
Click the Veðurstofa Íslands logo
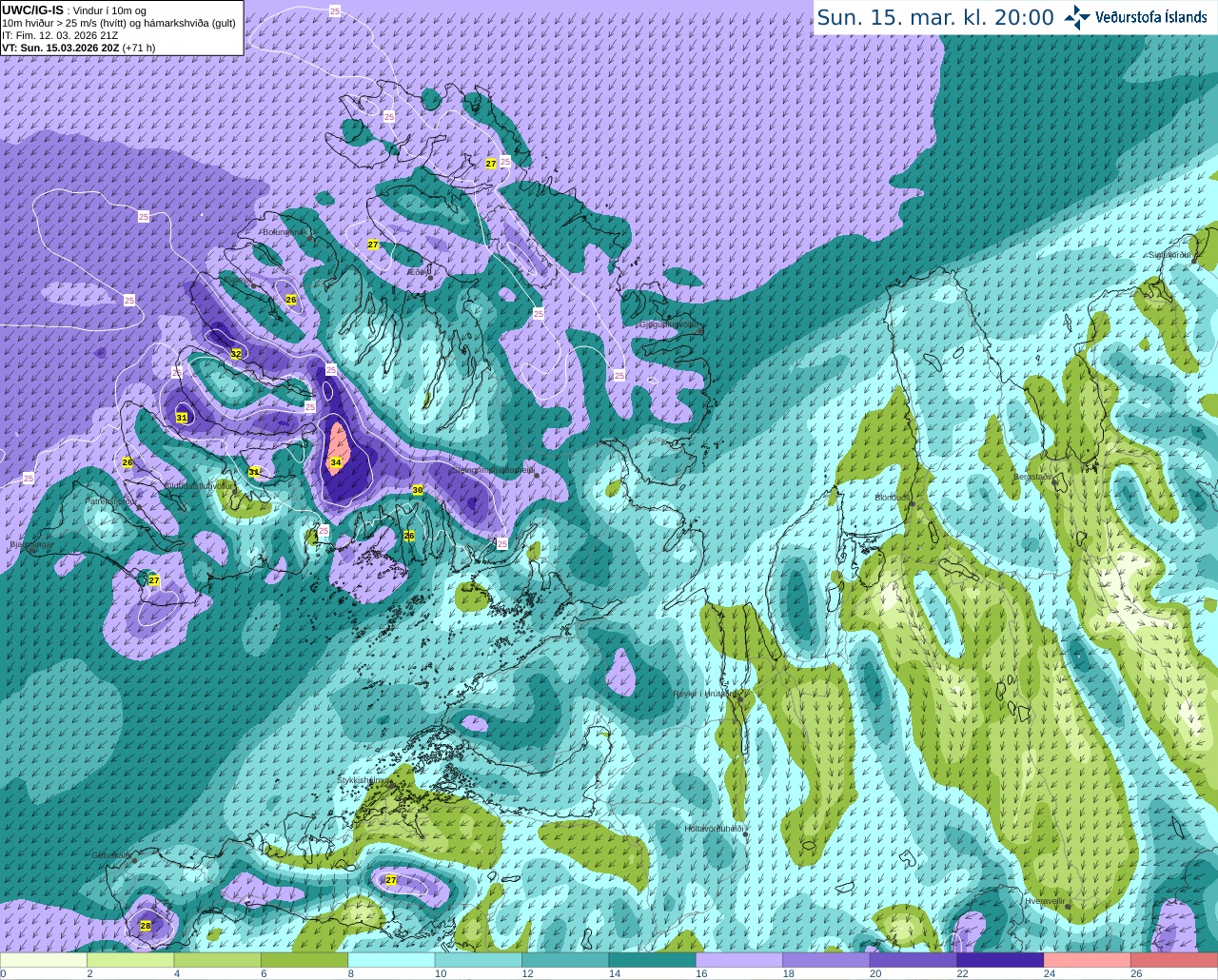coord(1136,17)
